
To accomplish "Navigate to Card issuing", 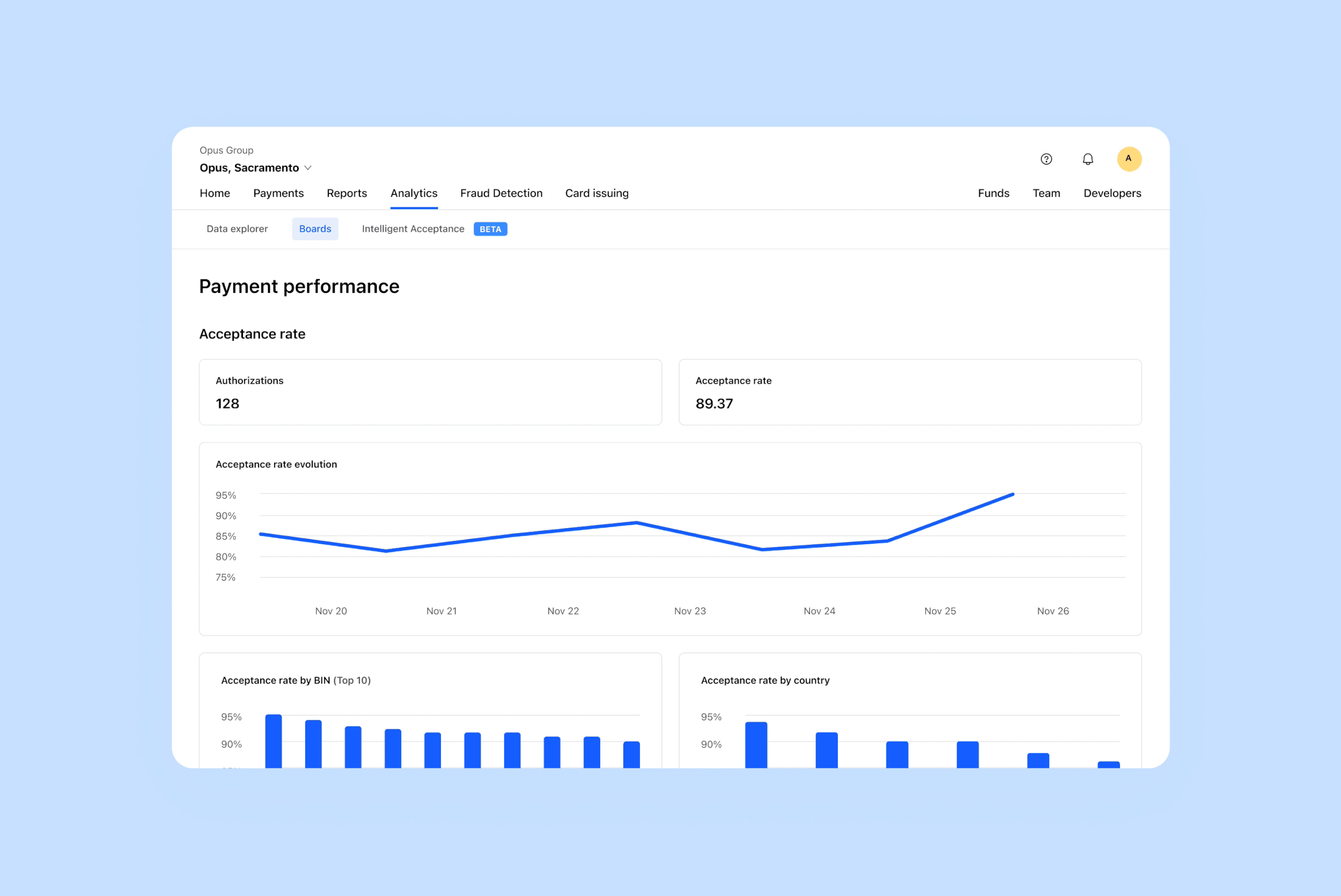I will click(597, 193).
